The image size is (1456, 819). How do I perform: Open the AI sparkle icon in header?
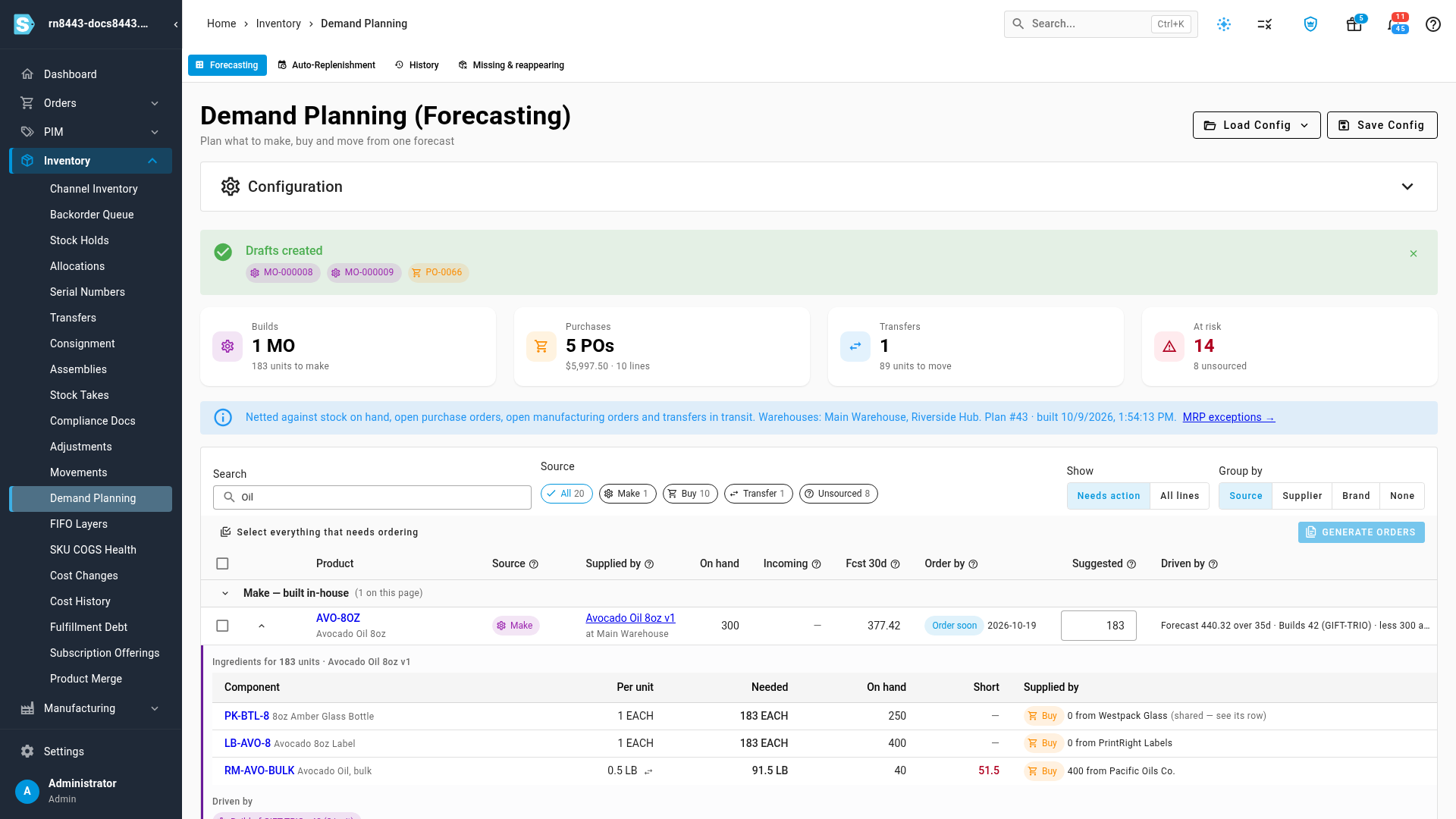[x=1224, y=24]
